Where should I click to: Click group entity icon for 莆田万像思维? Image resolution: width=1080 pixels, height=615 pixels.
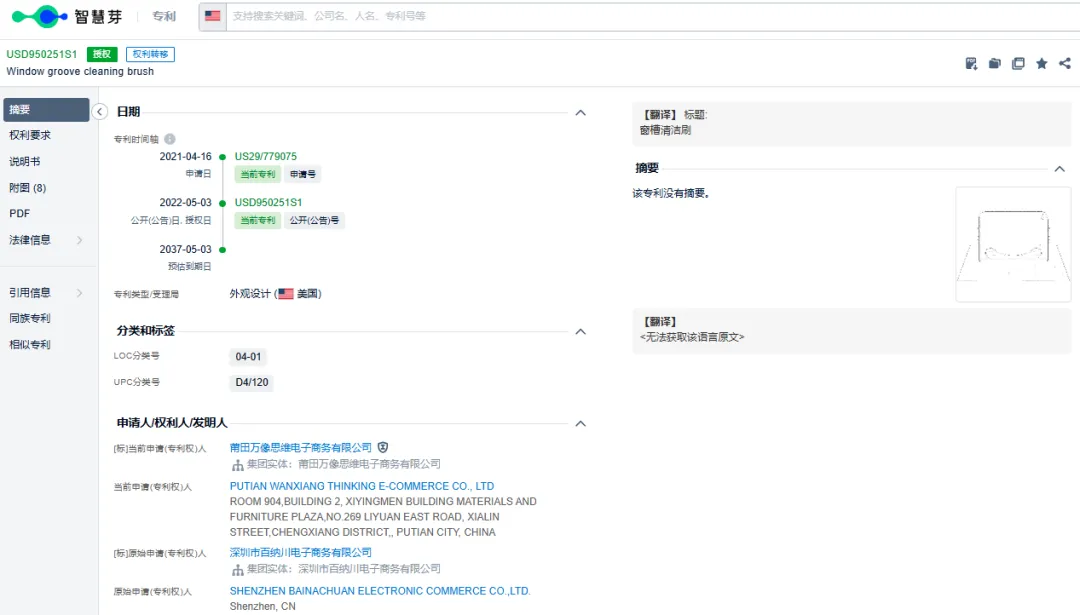coord(238,465)
